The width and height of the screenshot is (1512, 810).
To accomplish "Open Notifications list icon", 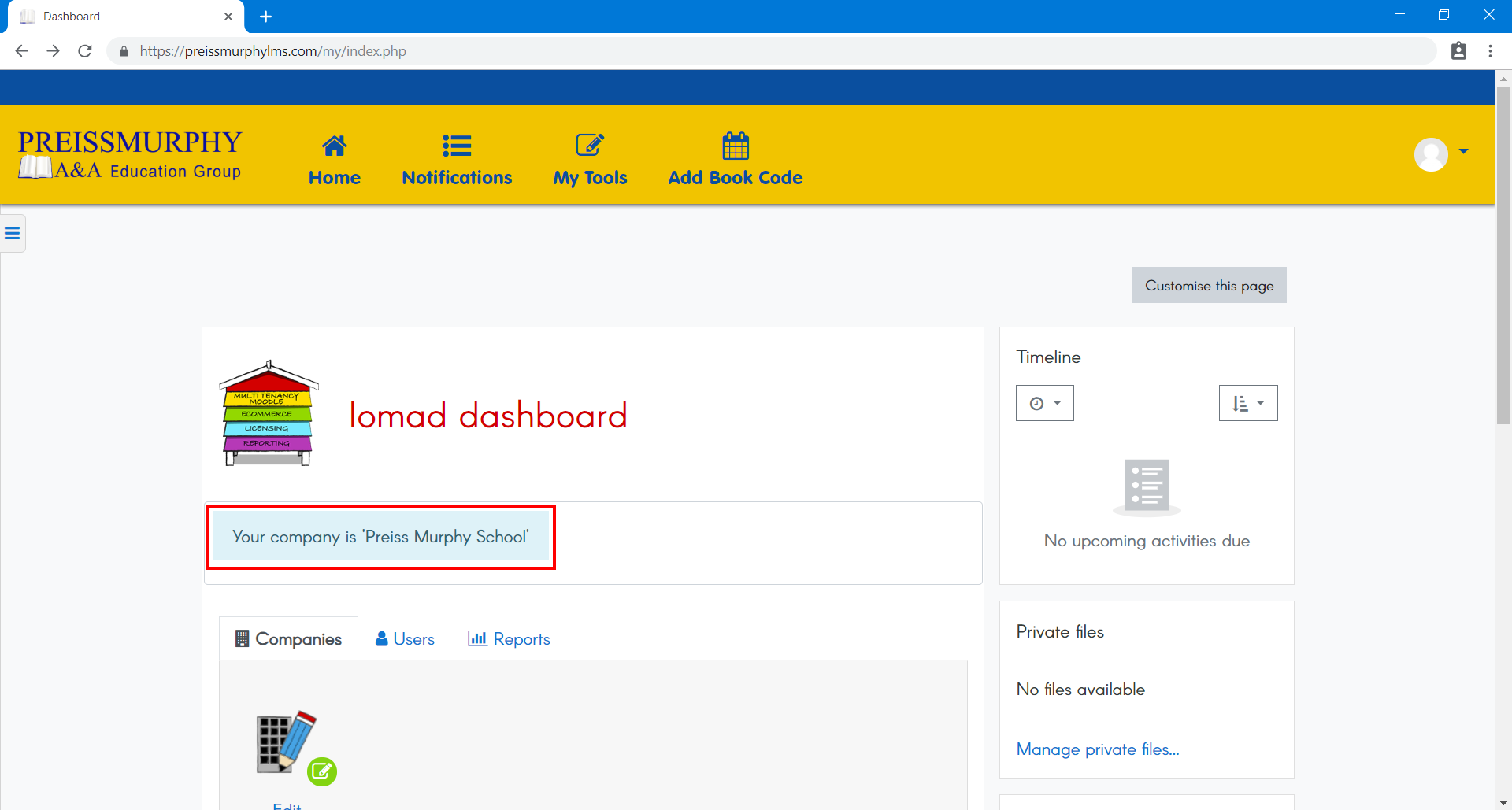I will pyautogui.click(x=456, y=146).
